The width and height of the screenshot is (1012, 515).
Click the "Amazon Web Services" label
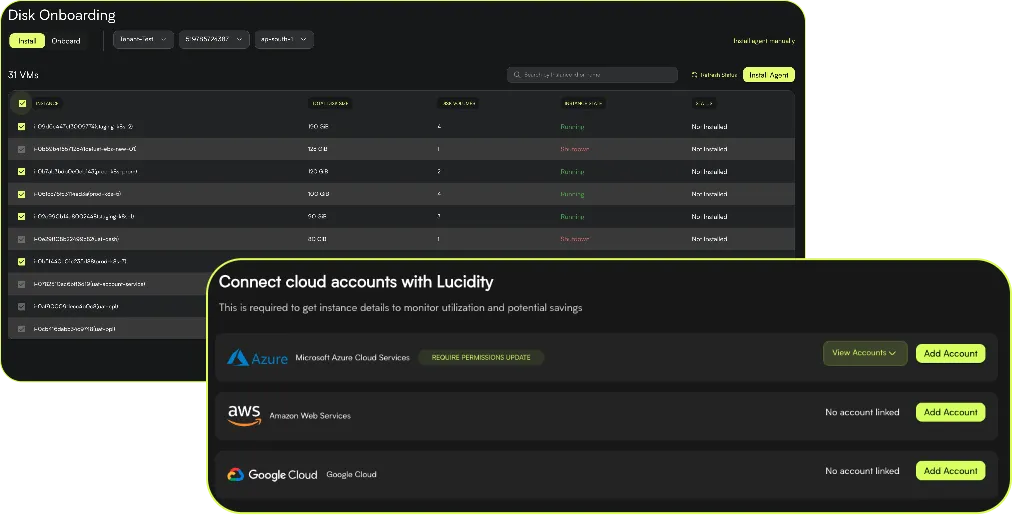tap(310, 416)
